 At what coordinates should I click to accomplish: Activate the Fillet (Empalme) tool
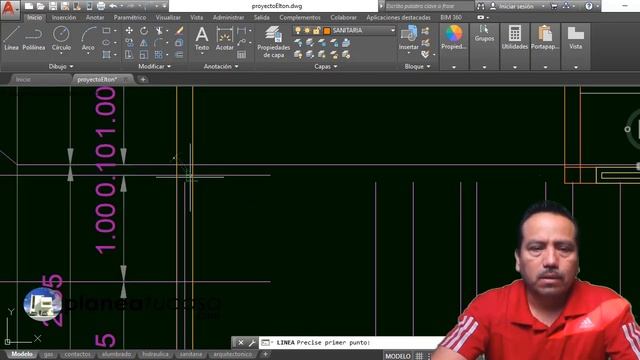158,42
